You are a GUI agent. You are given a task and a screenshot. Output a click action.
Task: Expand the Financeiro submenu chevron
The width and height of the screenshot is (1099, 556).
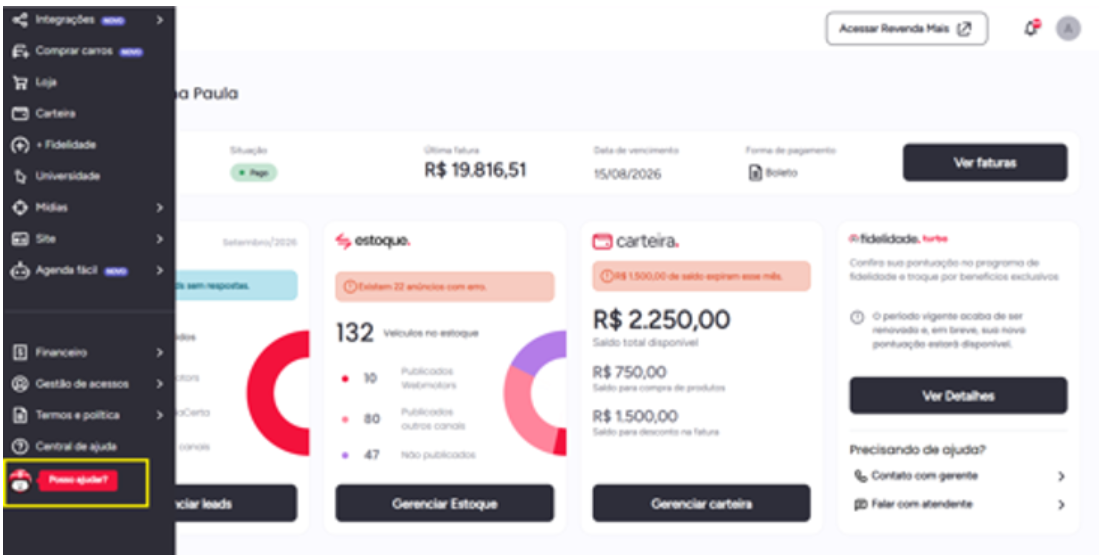(160, 353)
